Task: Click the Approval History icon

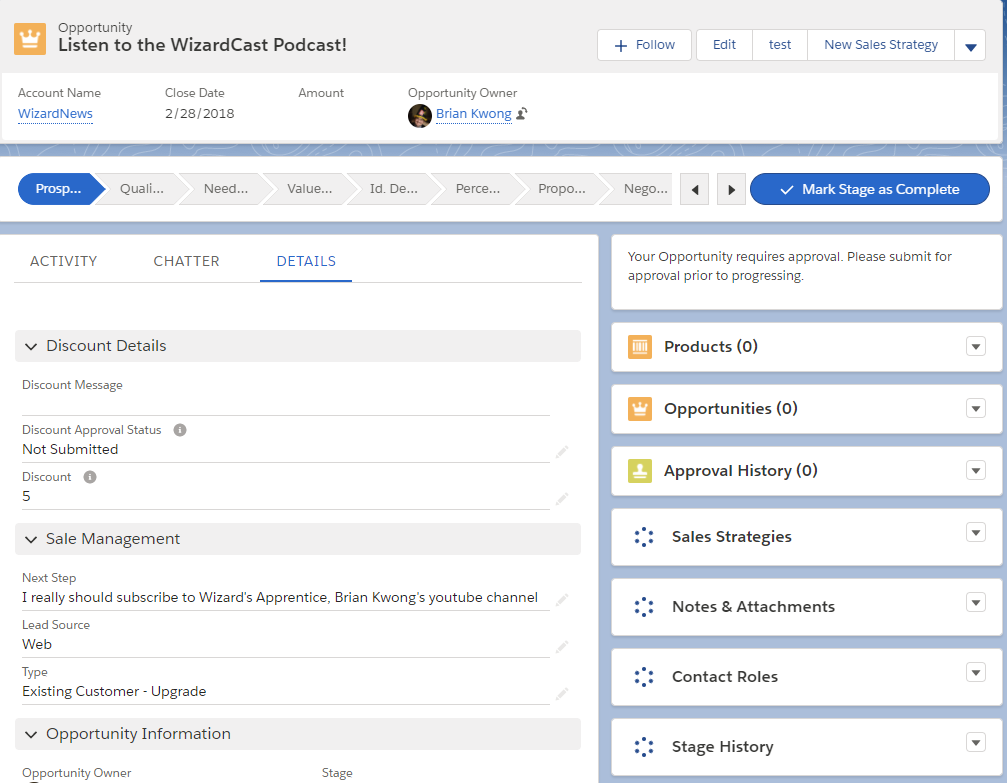Action: [640, 470]
